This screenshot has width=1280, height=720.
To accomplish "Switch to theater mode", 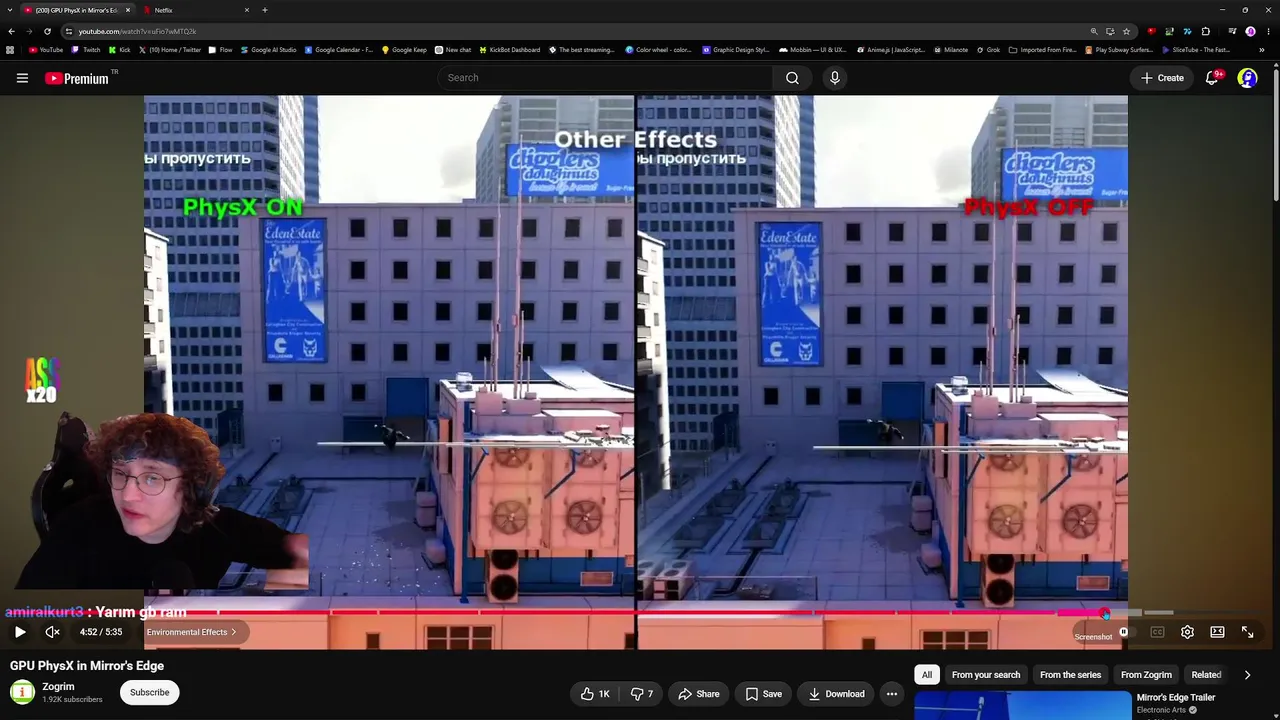I will tap(1217, 632).
